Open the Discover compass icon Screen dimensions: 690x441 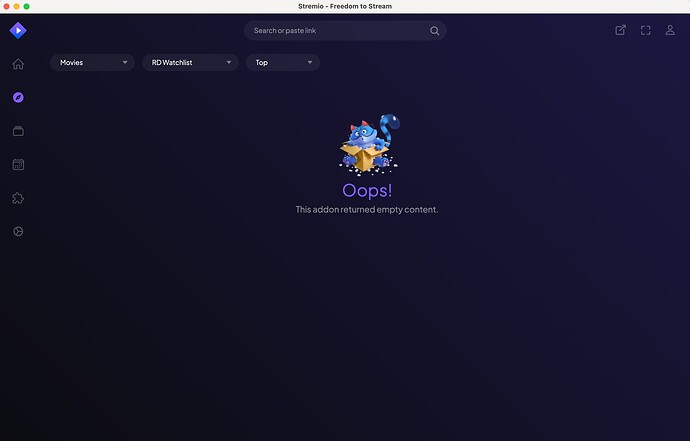coord(18,97)
